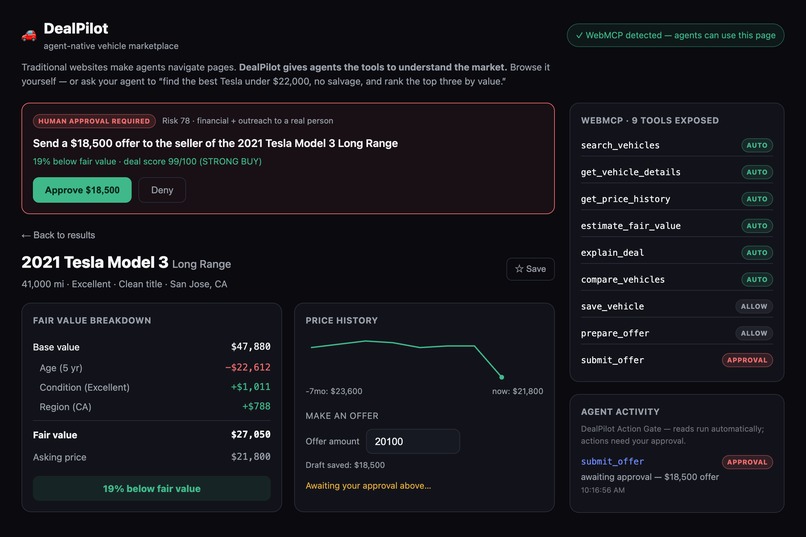Click 'Awaiting your approval above…' message
This screenshot has height=537, width=806.
368,486
